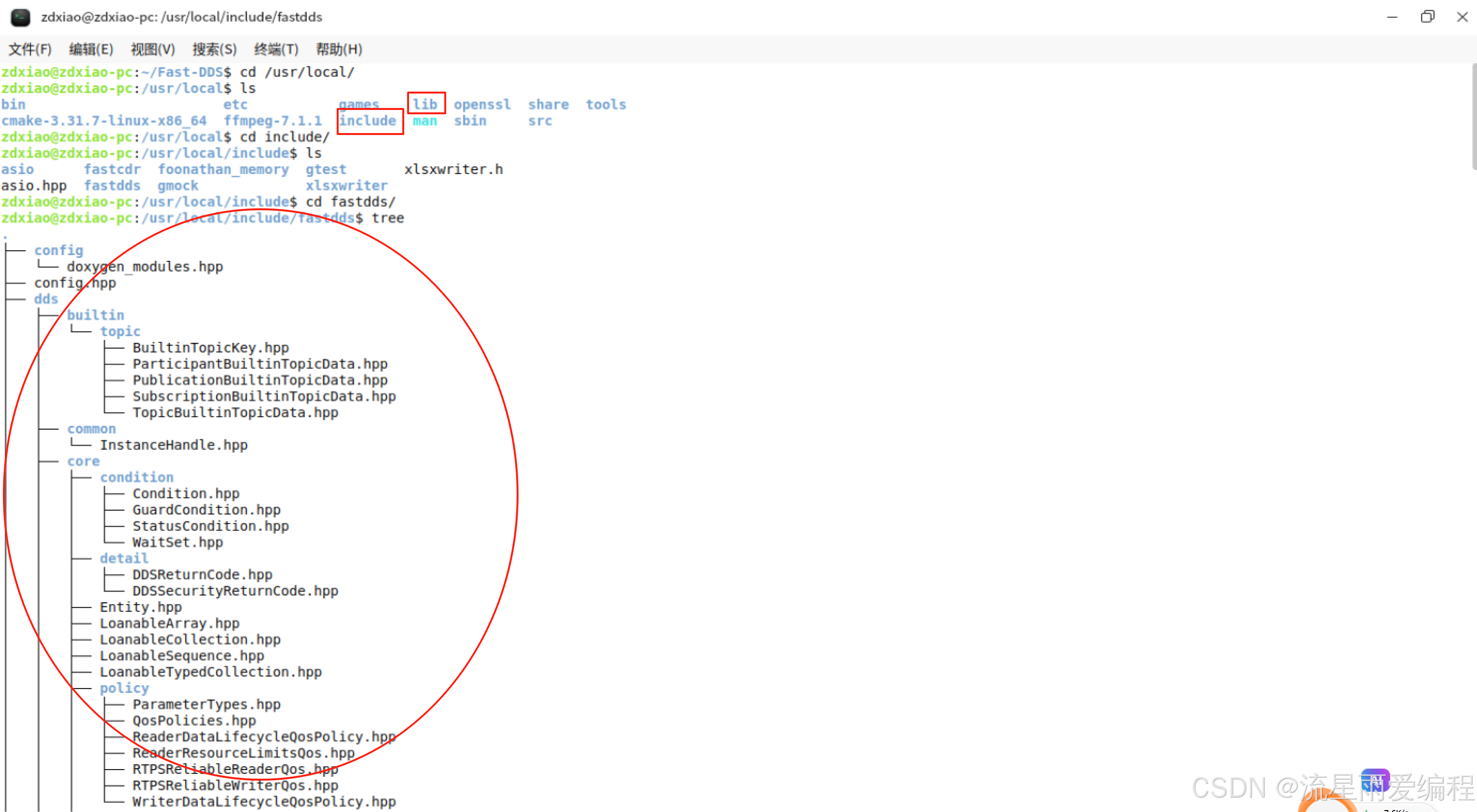
Task: Minimize the terminal window
Action: (1392, 17)
